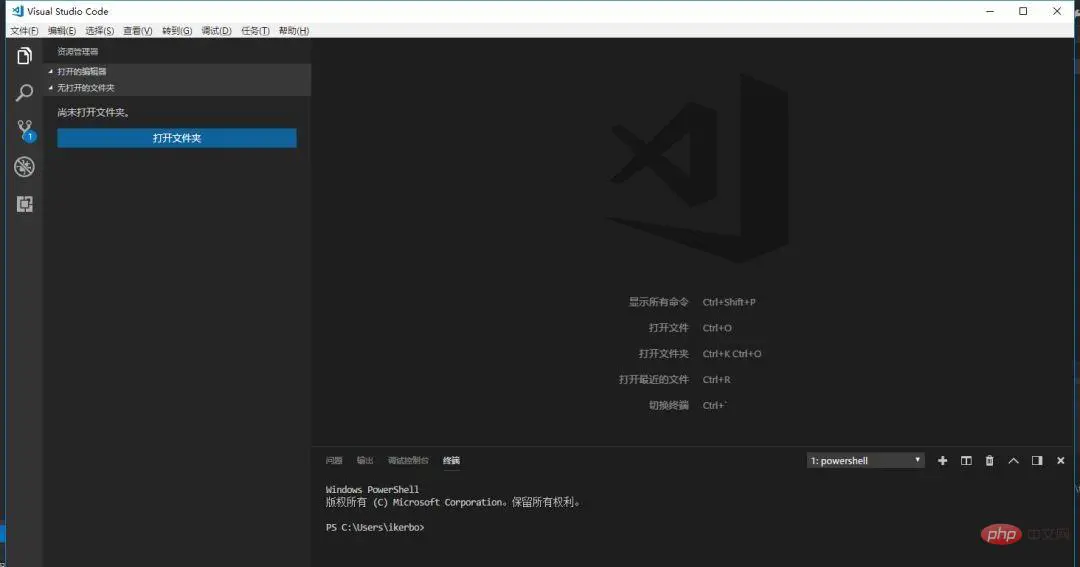
Task: Kill the terminal with the trash icon
Action: (x=990, y=461)
